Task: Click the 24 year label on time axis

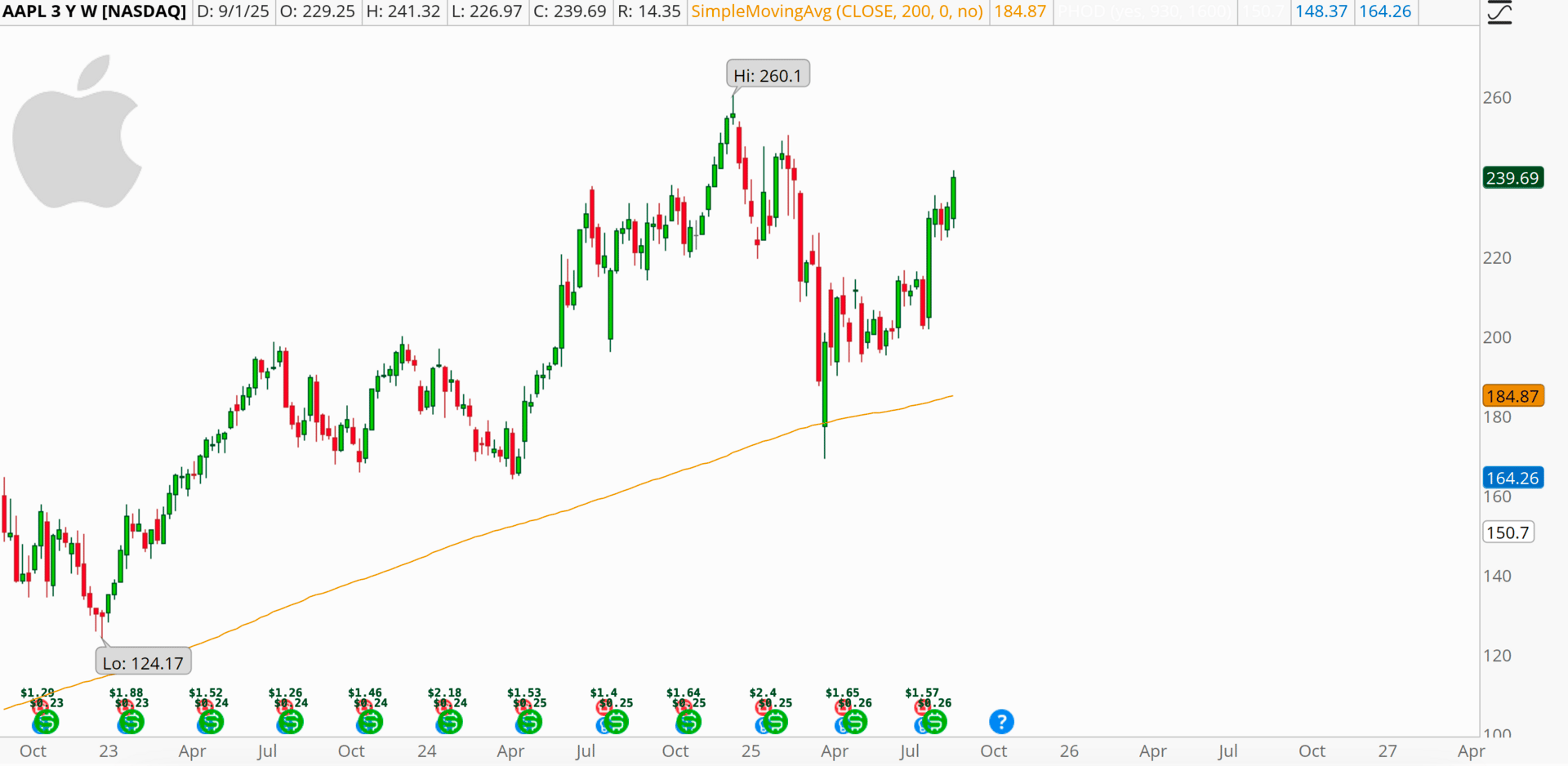Action: 427,751
